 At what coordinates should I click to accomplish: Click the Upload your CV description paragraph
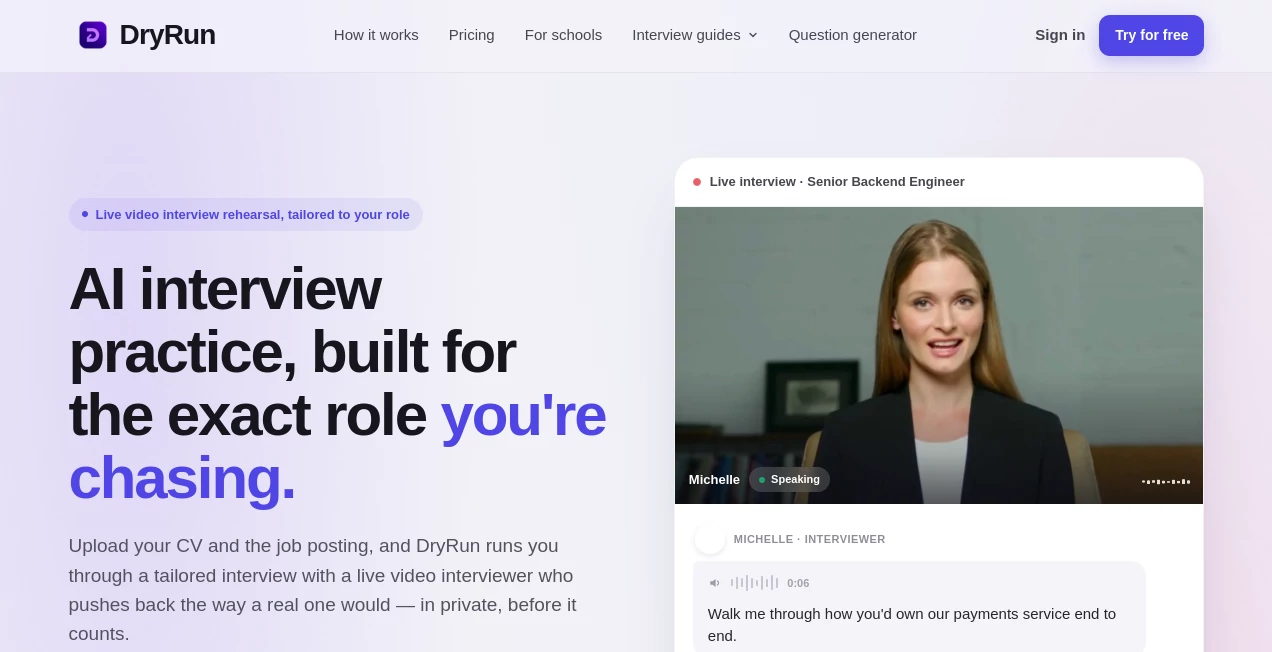[322, 590]
